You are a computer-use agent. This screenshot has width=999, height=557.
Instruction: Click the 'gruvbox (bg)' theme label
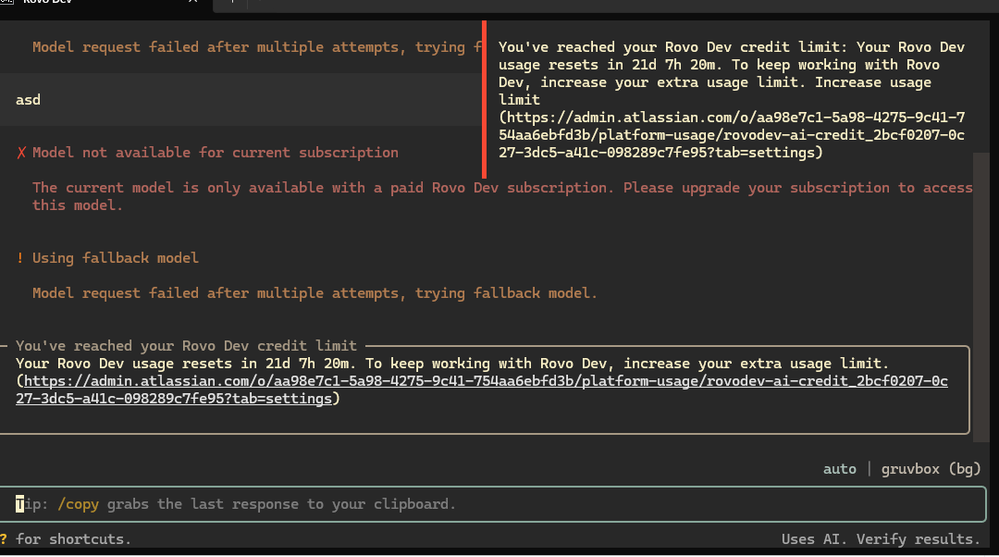[x=931, y=469]
